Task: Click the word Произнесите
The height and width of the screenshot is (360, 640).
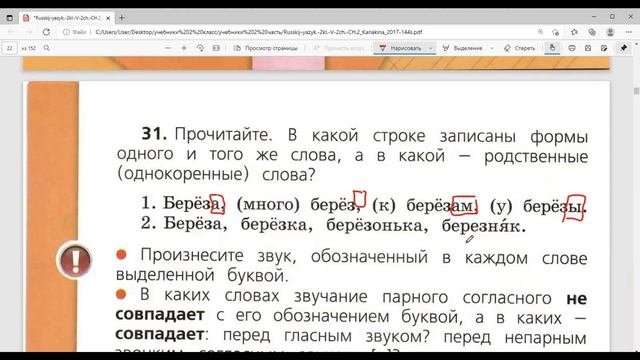Action: pos(192,255)
